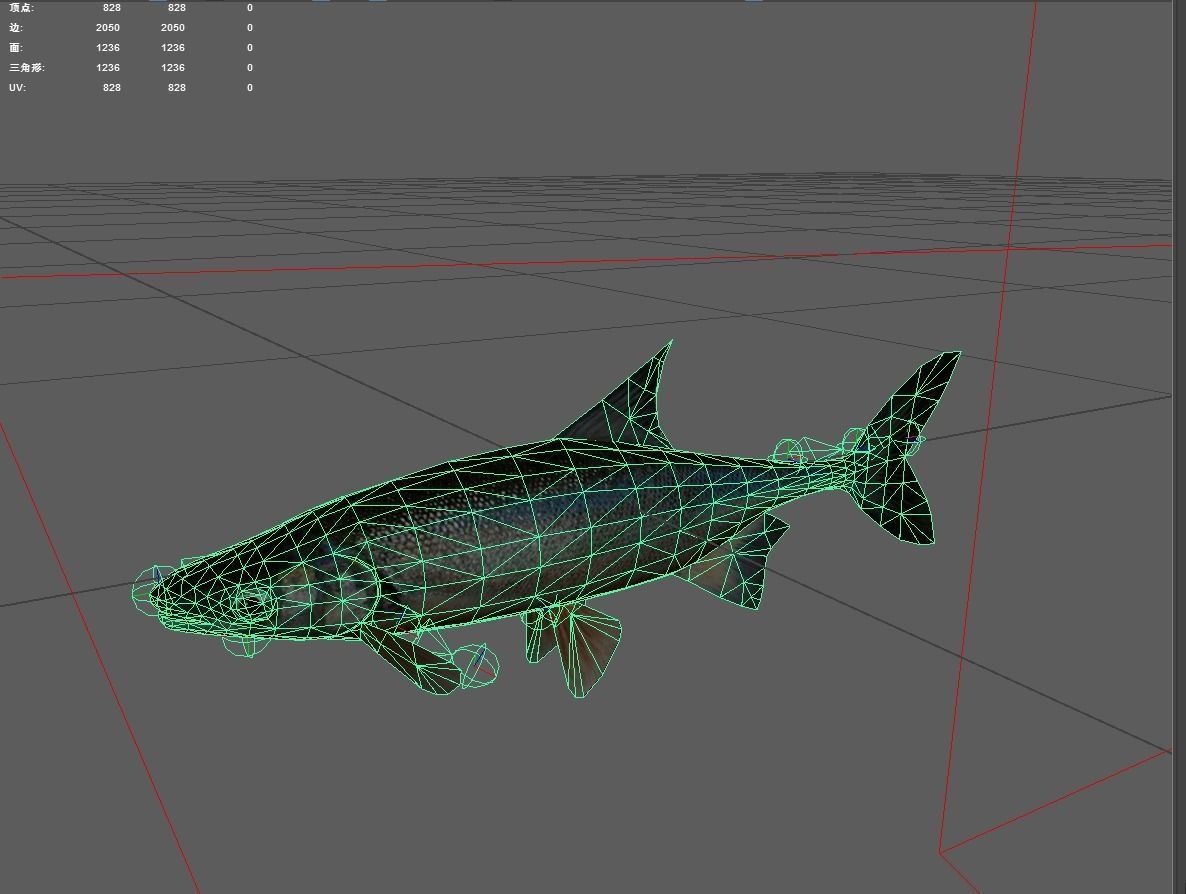This screenshot has width=1186, height=894.
Task: Click the 面 face count label
Action: (16, 48)
